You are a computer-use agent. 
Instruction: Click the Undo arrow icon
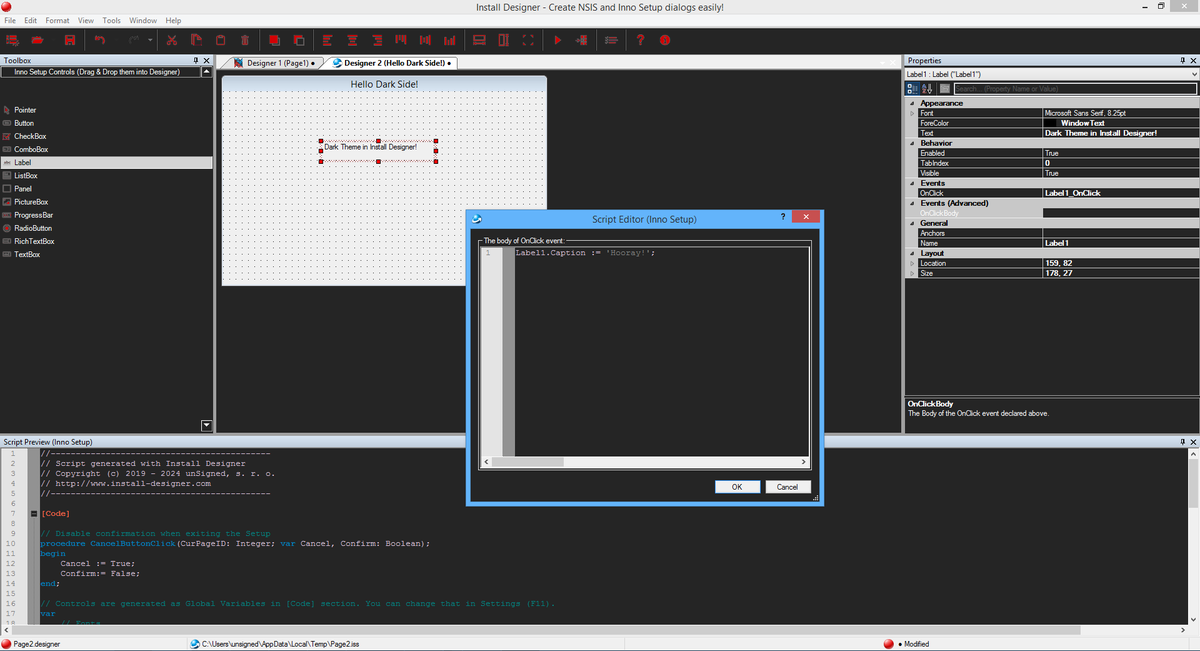(x=100, y=40)
